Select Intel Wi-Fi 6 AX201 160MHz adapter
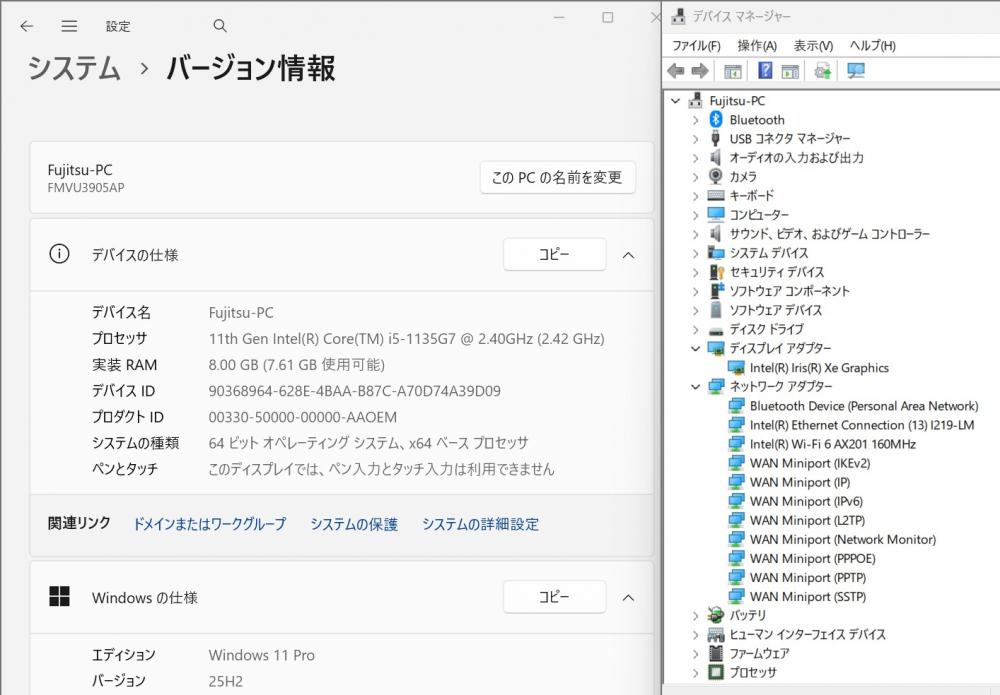 pos(832,444)
